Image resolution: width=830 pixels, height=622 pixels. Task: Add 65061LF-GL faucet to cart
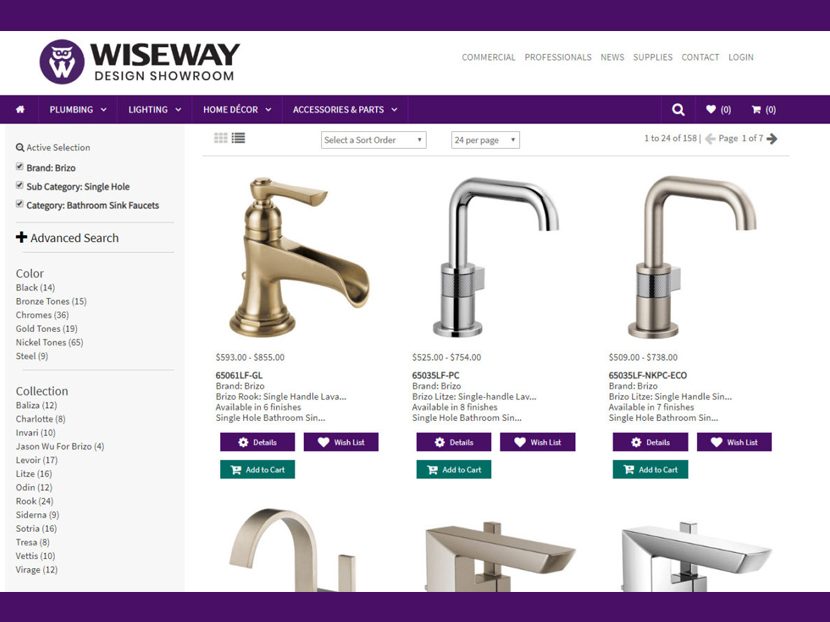pos(257,470)
